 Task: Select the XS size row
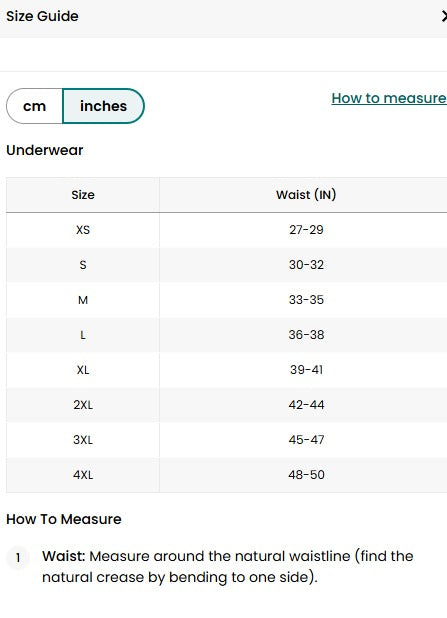click(227, 230)
